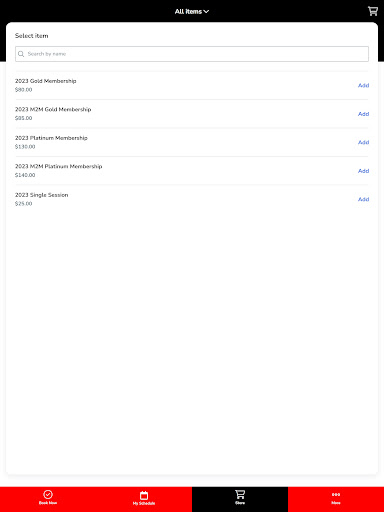The width and height of the screenshot is (384, 512).
Task: Select the 2023 Platinum Membership item name
Action: tap(51, 138)
